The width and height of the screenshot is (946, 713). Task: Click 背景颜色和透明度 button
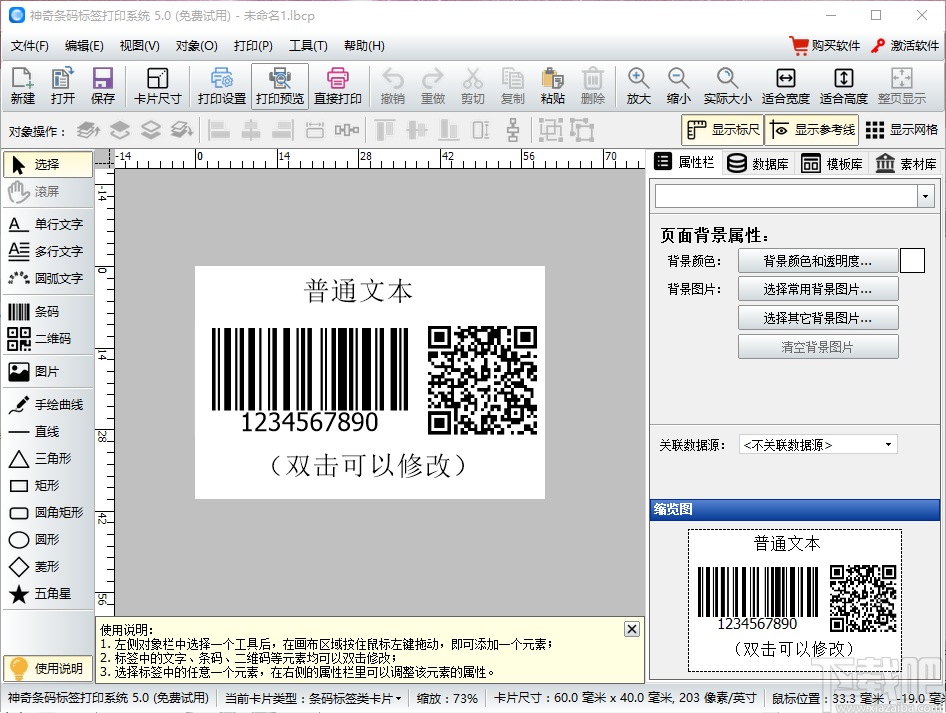817,261
